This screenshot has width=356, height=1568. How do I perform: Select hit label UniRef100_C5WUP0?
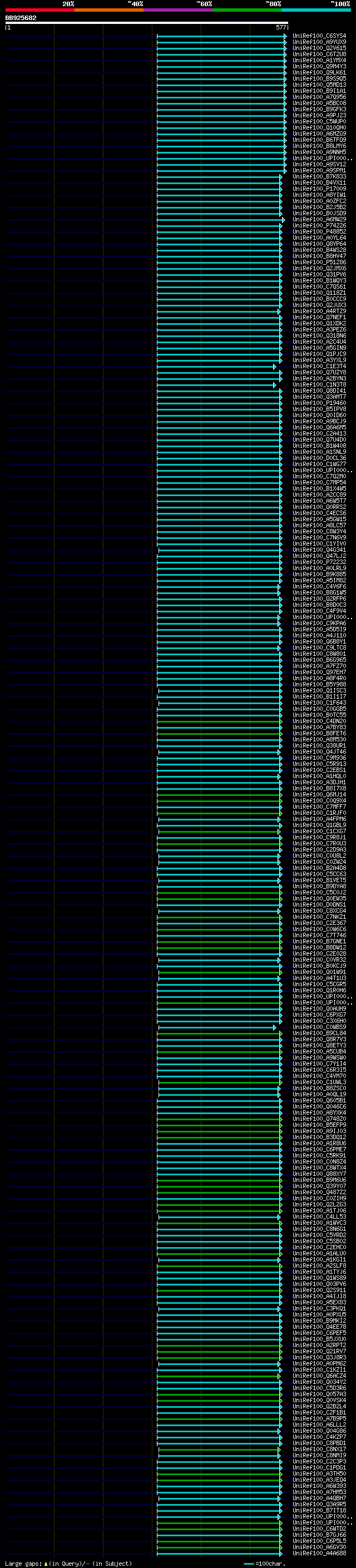click(x=319, y=122)
